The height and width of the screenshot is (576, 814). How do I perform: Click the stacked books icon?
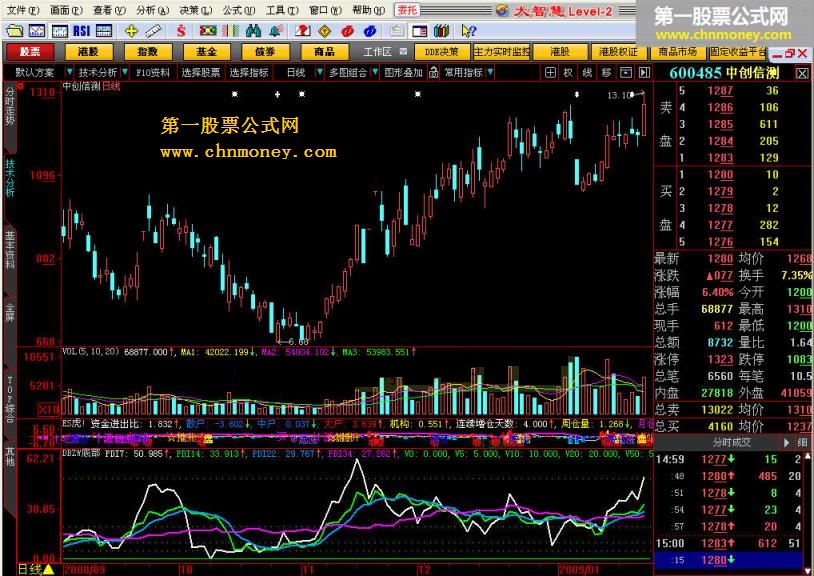[441, 31]
